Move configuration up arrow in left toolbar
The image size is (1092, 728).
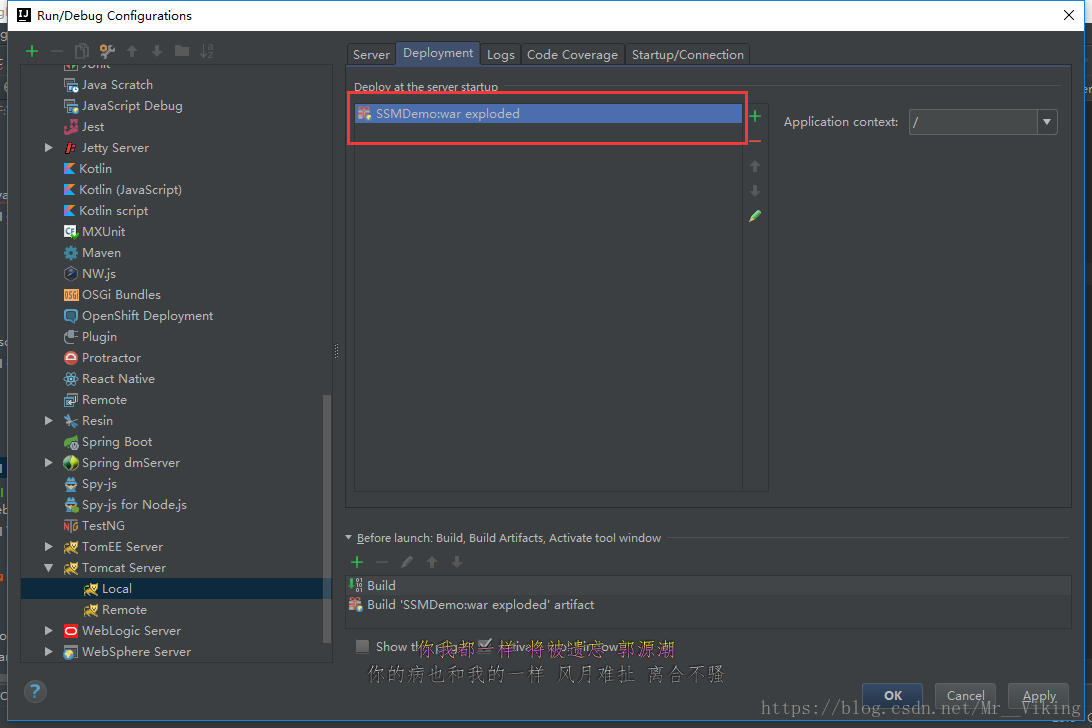click(132, 51)
